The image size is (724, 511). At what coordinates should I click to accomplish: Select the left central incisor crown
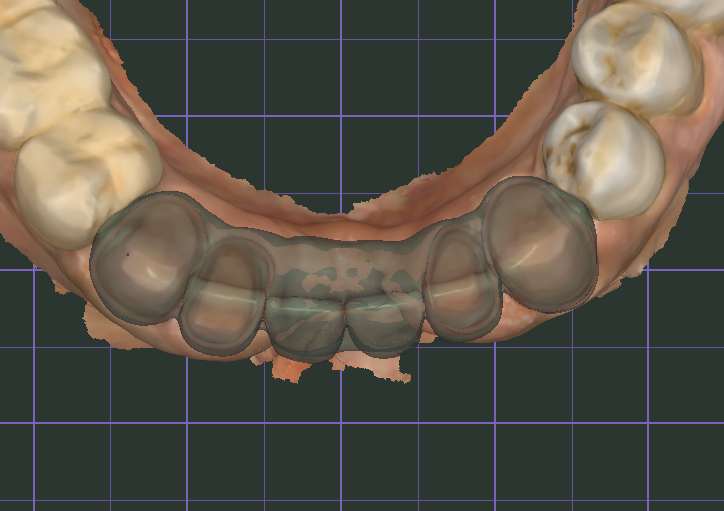coord(305,327)
